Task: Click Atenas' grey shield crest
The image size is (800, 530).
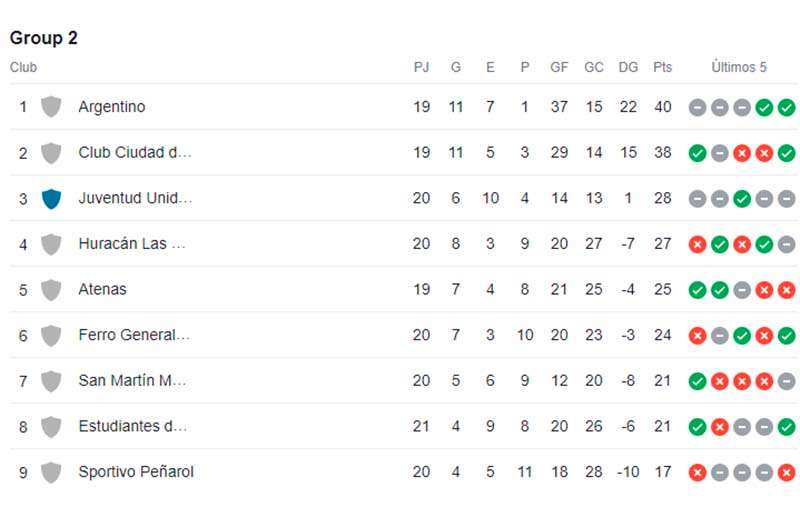Action: click(x=51, y=290)
